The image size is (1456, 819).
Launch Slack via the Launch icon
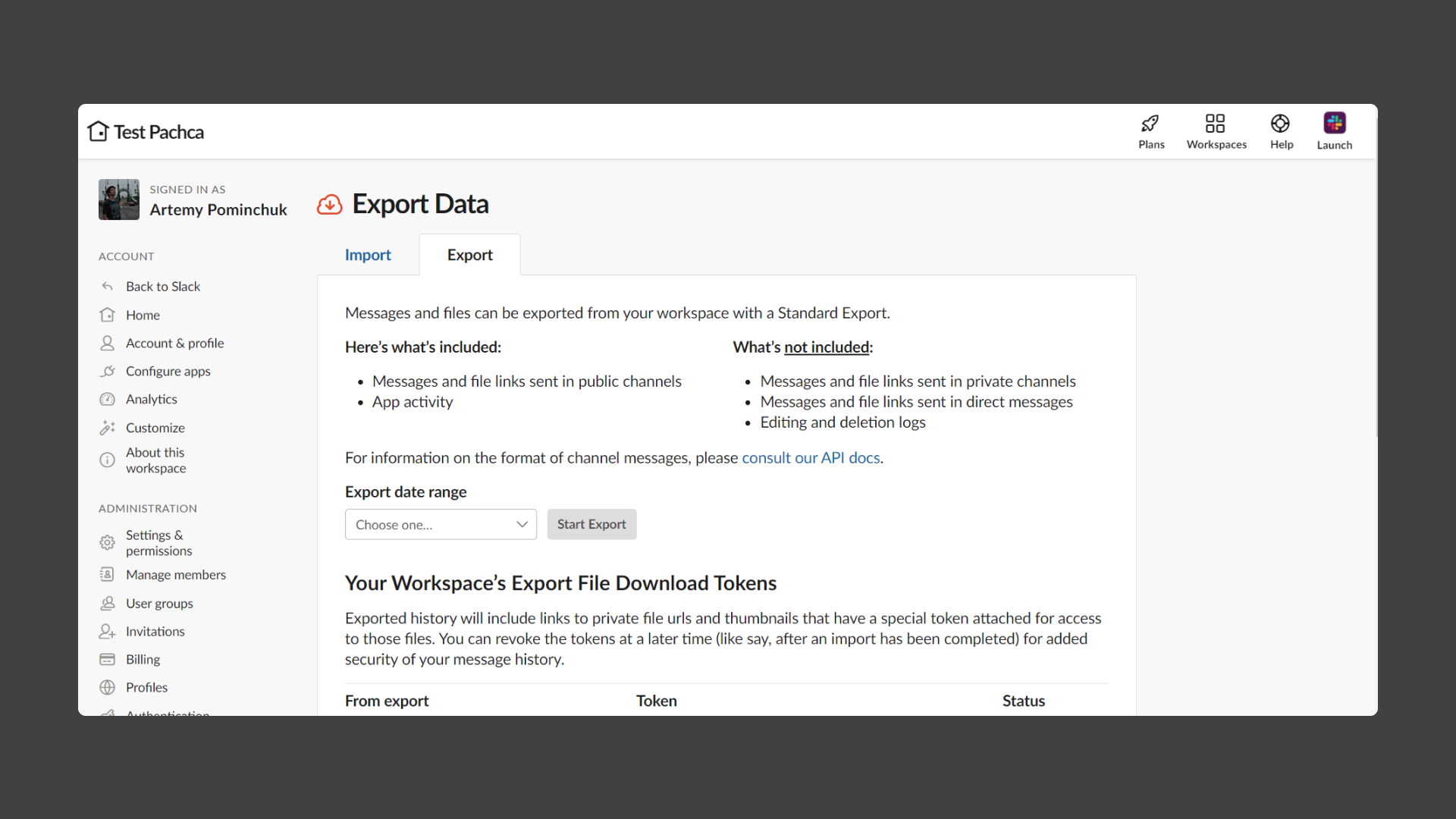pos(1335,123)
